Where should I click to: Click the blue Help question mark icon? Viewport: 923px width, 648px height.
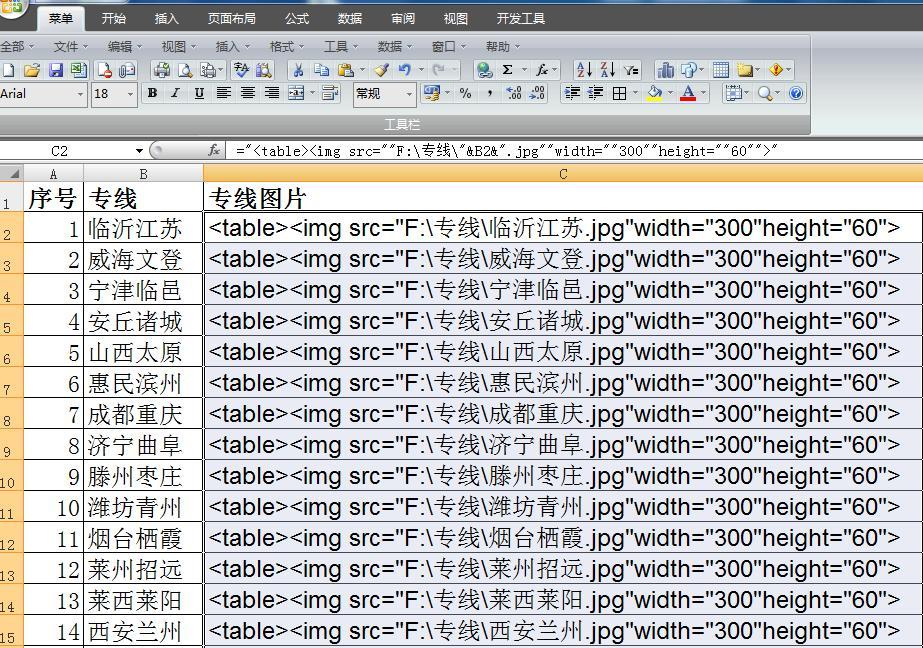796,93
